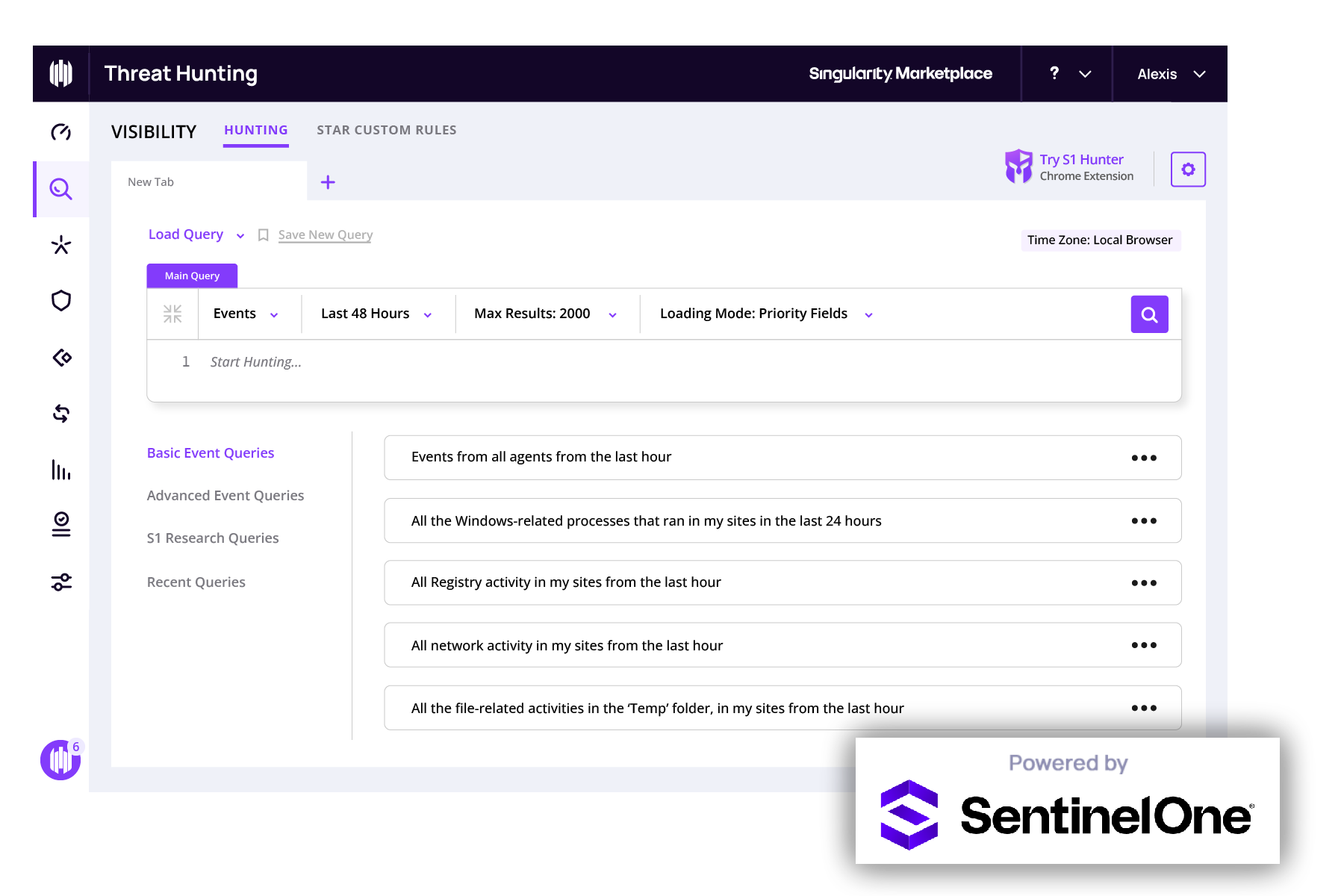The width and height of the screenshot is (1344, 896).
Task: Click the sync arrows icon in sidebar
Action: point(61,414)
